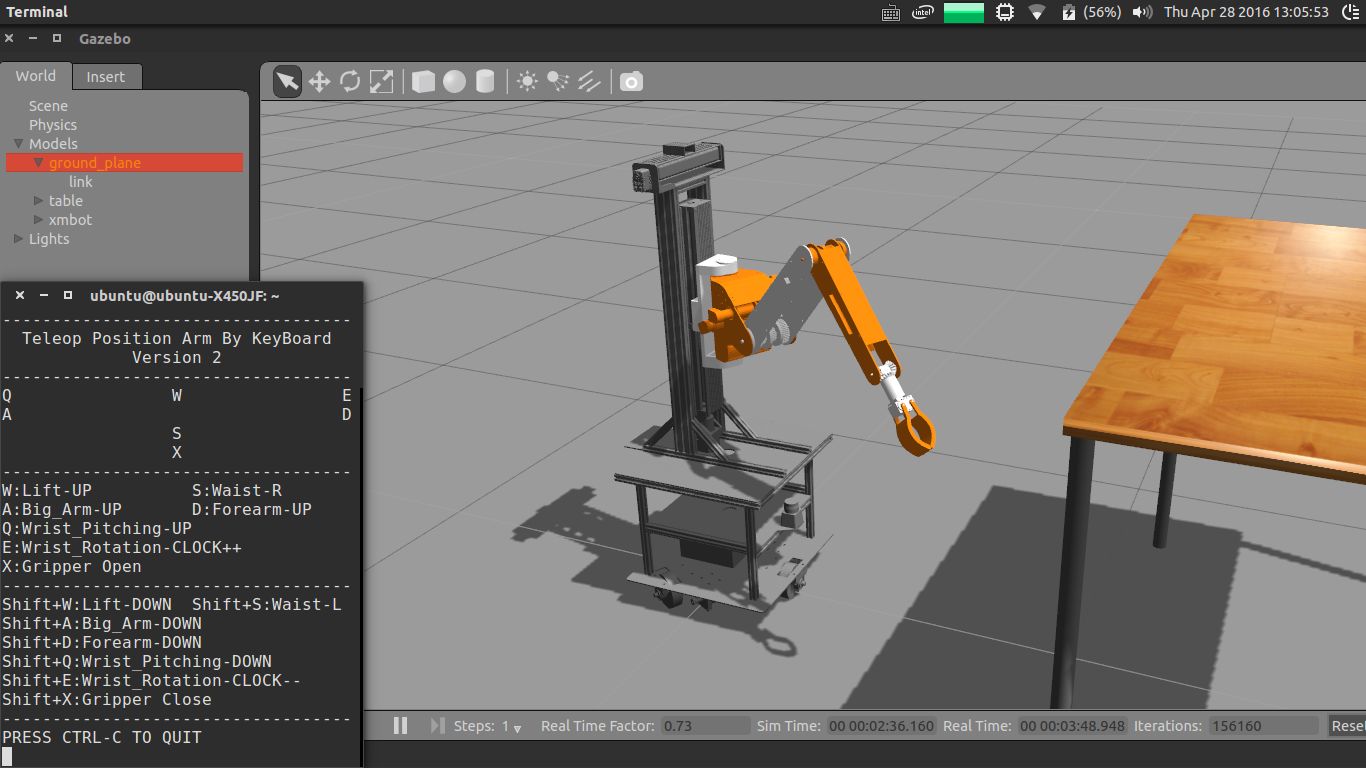Add a directional light

[589, 81]
